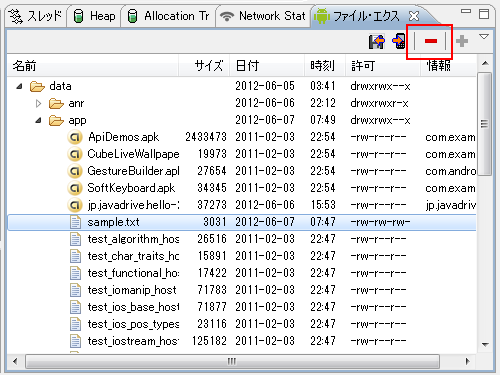Collapse the app folder
This screenshot has height=375, width=500.
coord(38,120)
